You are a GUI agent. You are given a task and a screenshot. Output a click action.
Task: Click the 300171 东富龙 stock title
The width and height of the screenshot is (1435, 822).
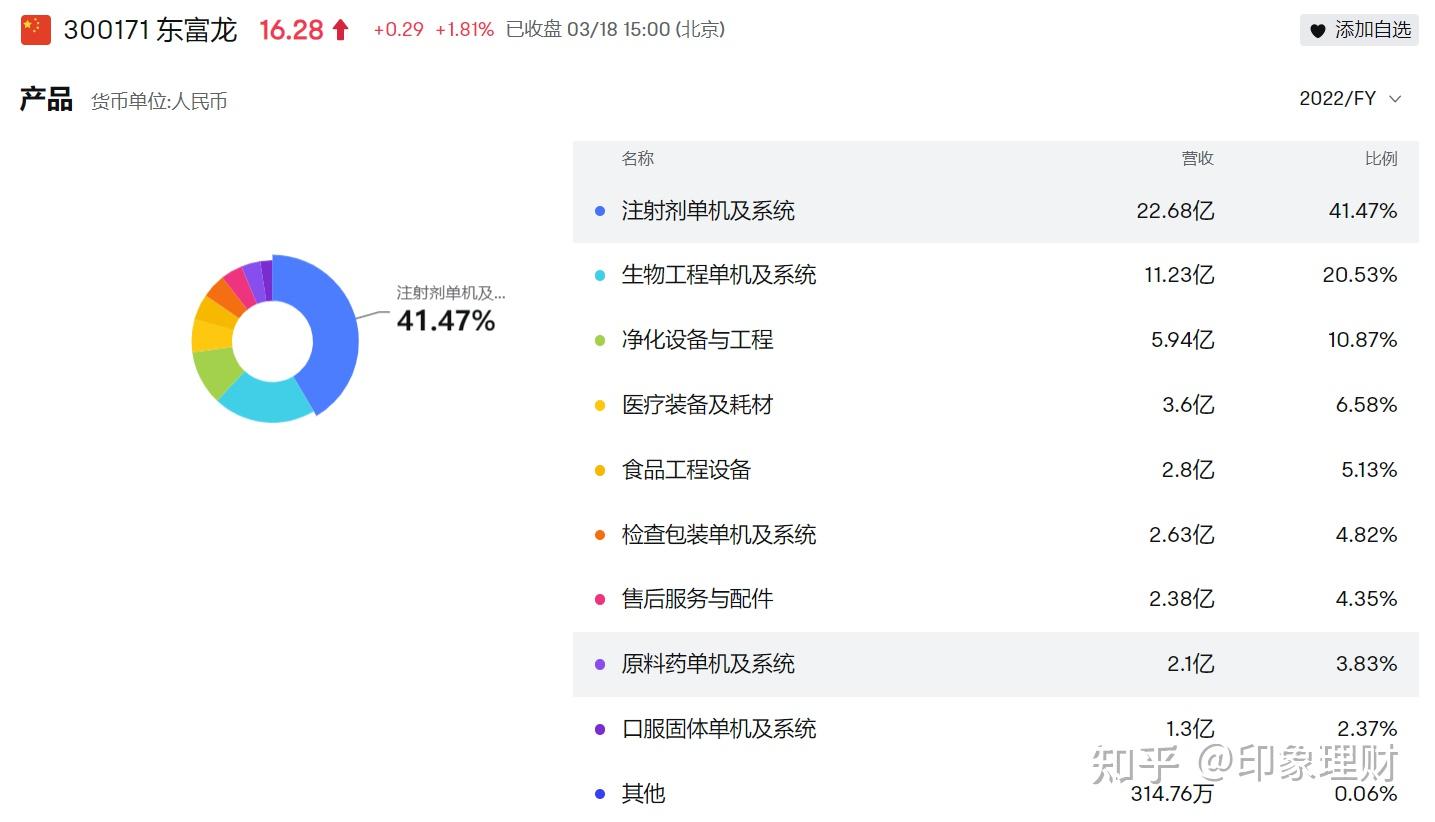(x=150, y=30)
